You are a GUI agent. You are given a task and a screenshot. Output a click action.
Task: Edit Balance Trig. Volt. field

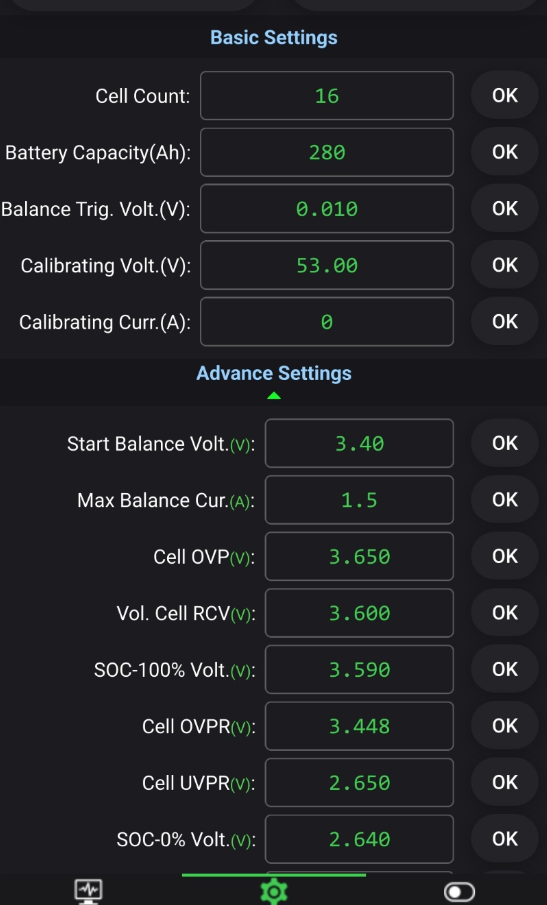[x=327, y=208]
